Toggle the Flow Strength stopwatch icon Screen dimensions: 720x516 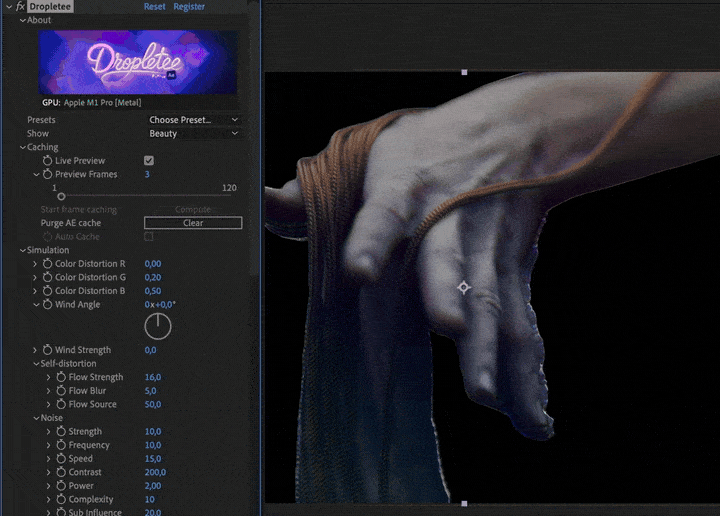click(60, 377)
